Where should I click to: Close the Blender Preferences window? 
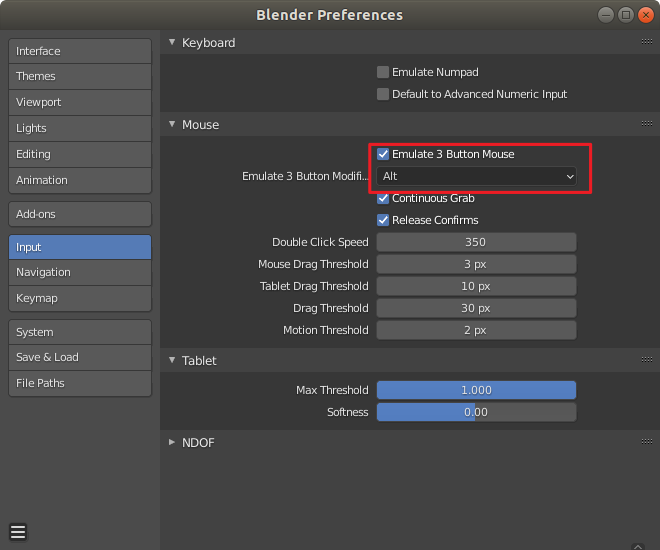(x=646, y=15)
